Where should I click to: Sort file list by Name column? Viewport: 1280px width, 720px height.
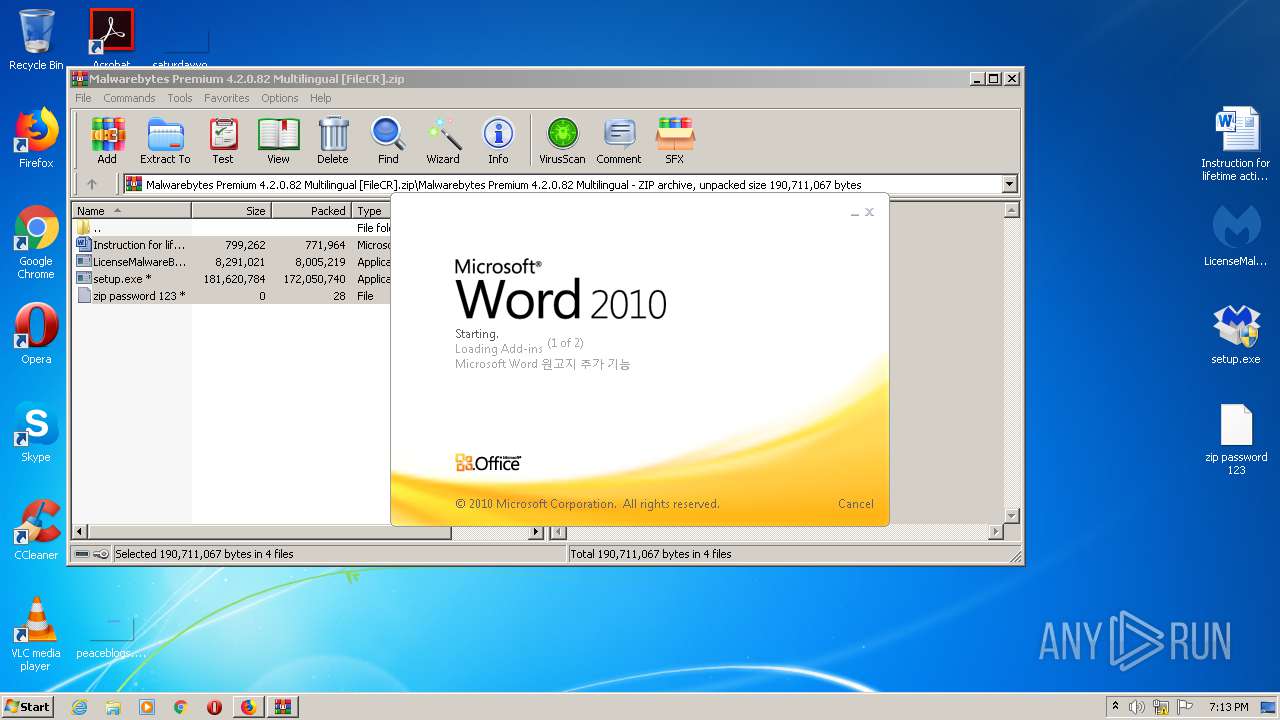pyautogui.click(x=131, y=211)
